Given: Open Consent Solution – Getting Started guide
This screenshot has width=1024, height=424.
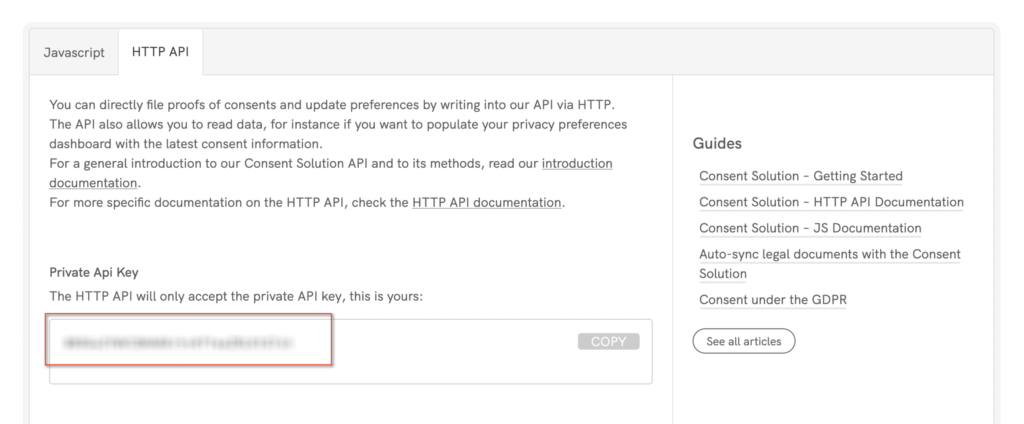Looking at the screenshot, I should (800, 176).
